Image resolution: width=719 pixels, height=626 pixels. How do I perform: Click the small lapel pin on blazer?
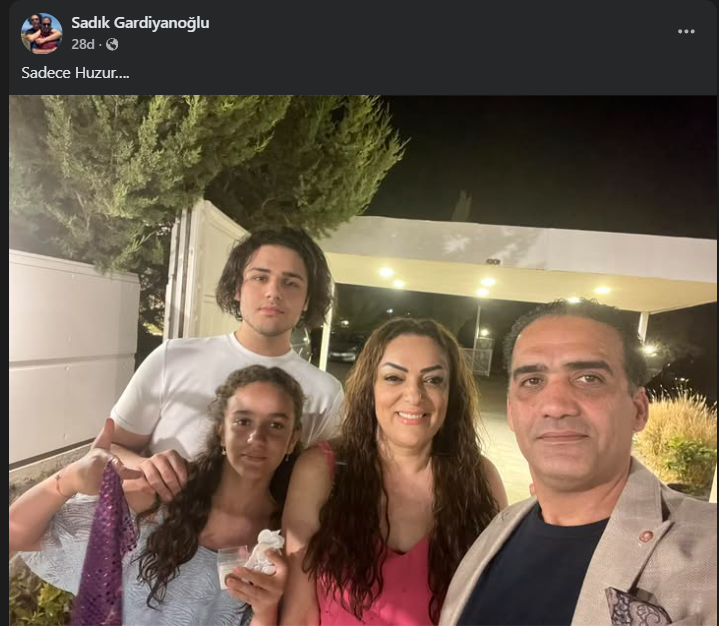[x=646, y=535]
